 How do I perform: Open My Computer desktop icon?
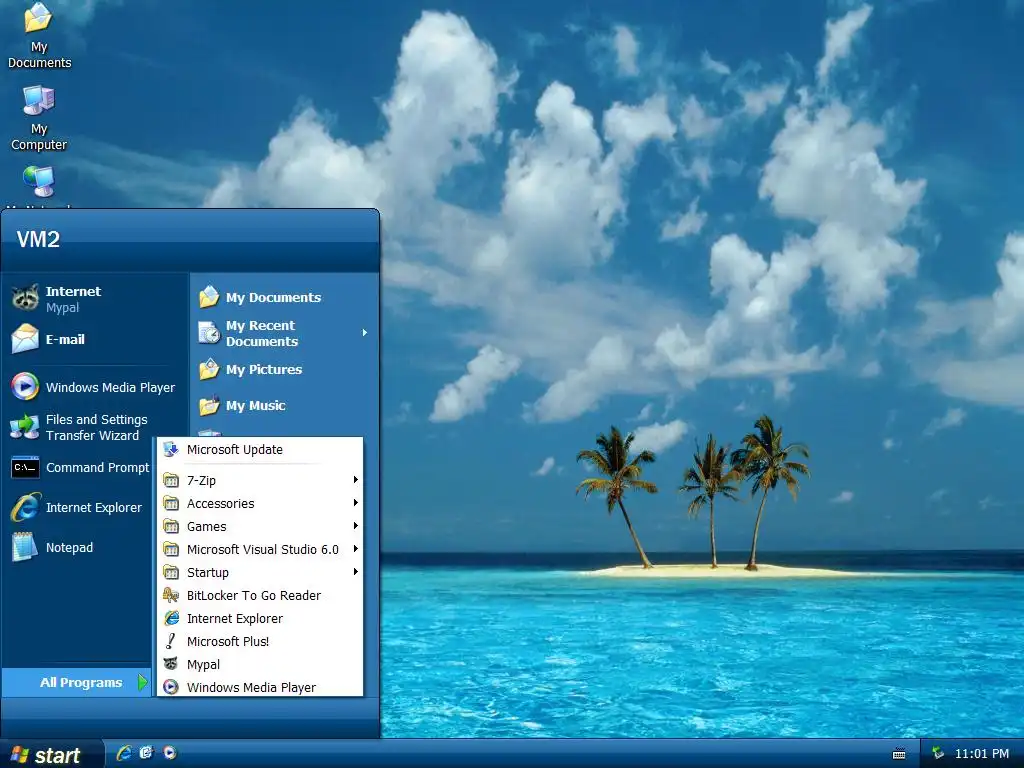(x=39, y=118)
